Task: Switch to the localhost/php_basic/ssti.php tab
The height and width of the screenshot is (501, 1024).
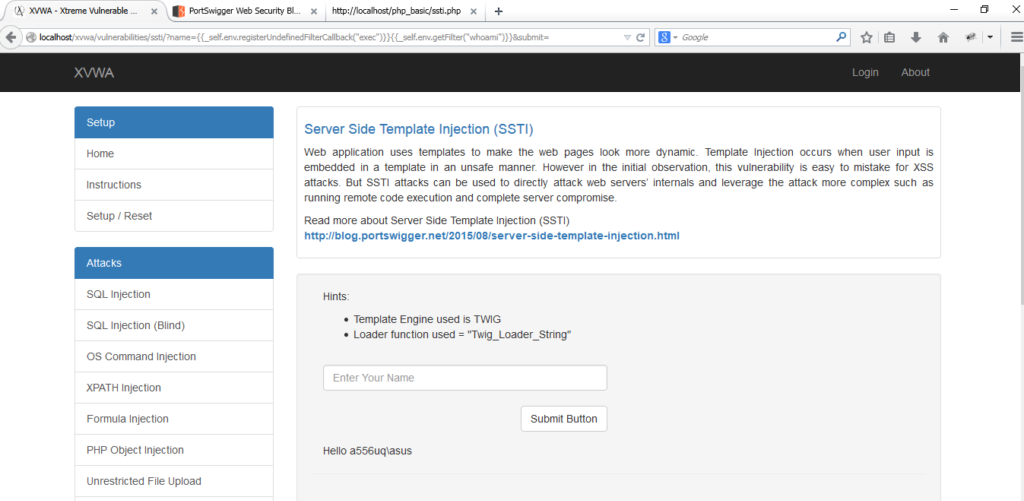Action: pos(404,11)
